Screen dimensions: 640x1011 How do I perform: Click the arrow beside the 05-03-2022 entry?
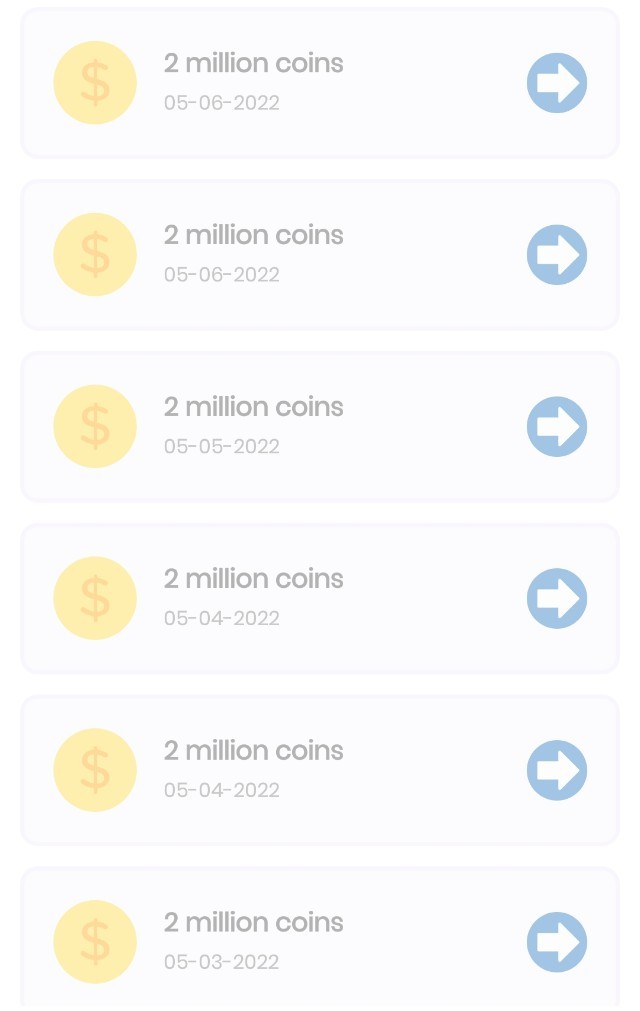point(557,942)
